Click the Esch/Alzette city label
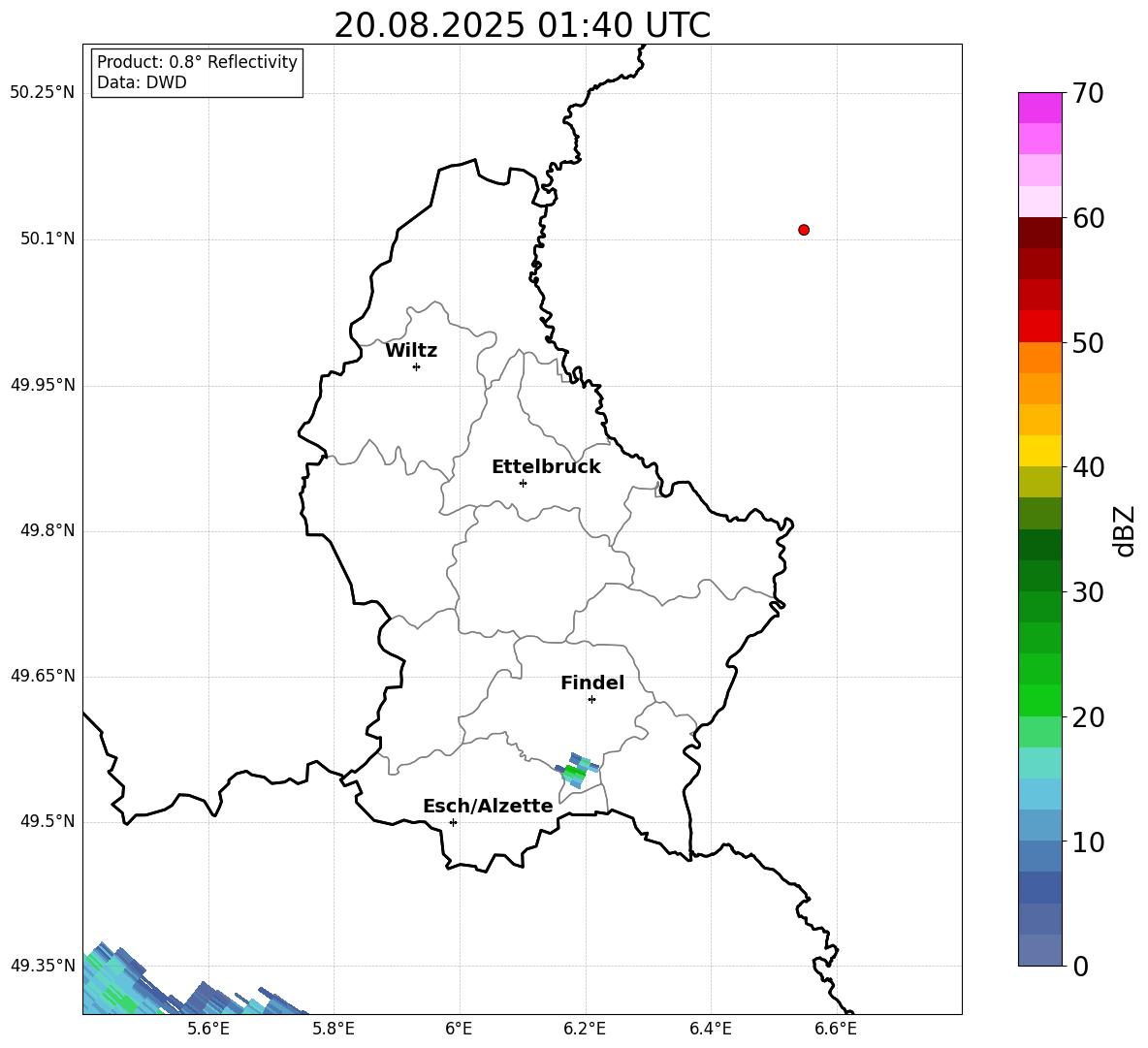 [488, 807]
